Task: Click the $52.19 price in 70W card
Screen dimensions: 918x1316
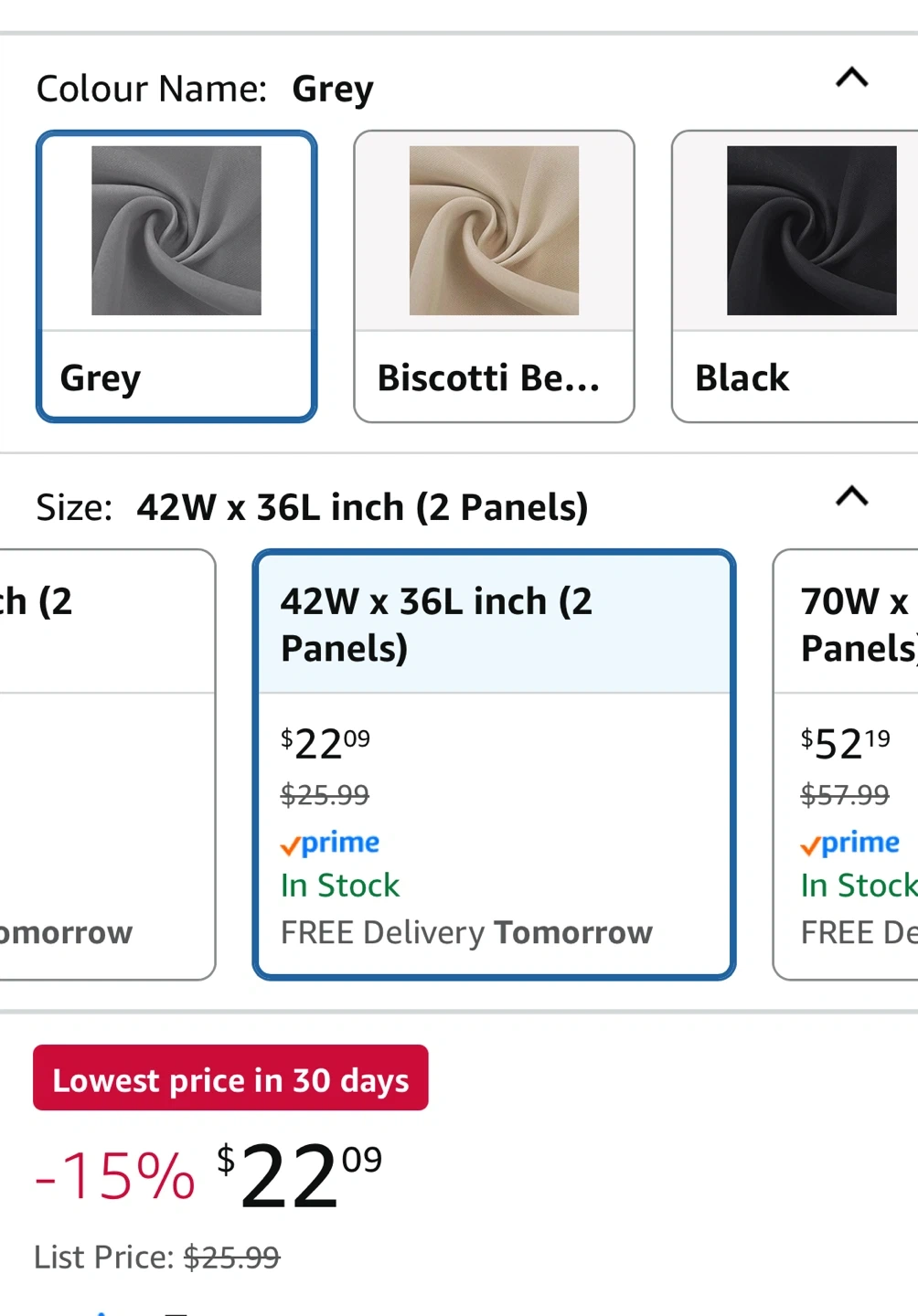Action: coord(845,744)
